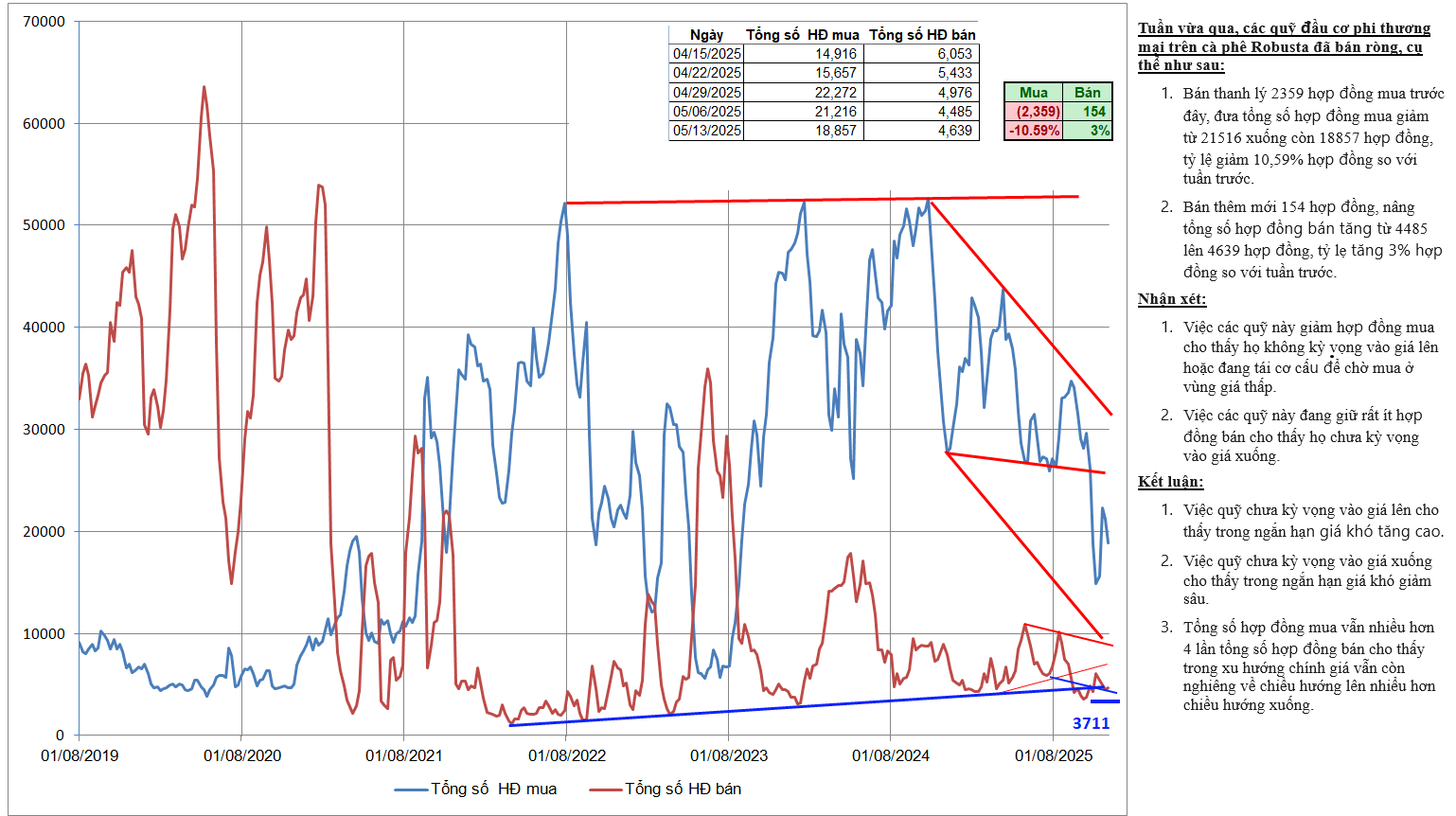This screenshot has width=1456, height=816.
Task: Select the 'Tổng số HĐ mua' legend label
Action: point(493,789)
